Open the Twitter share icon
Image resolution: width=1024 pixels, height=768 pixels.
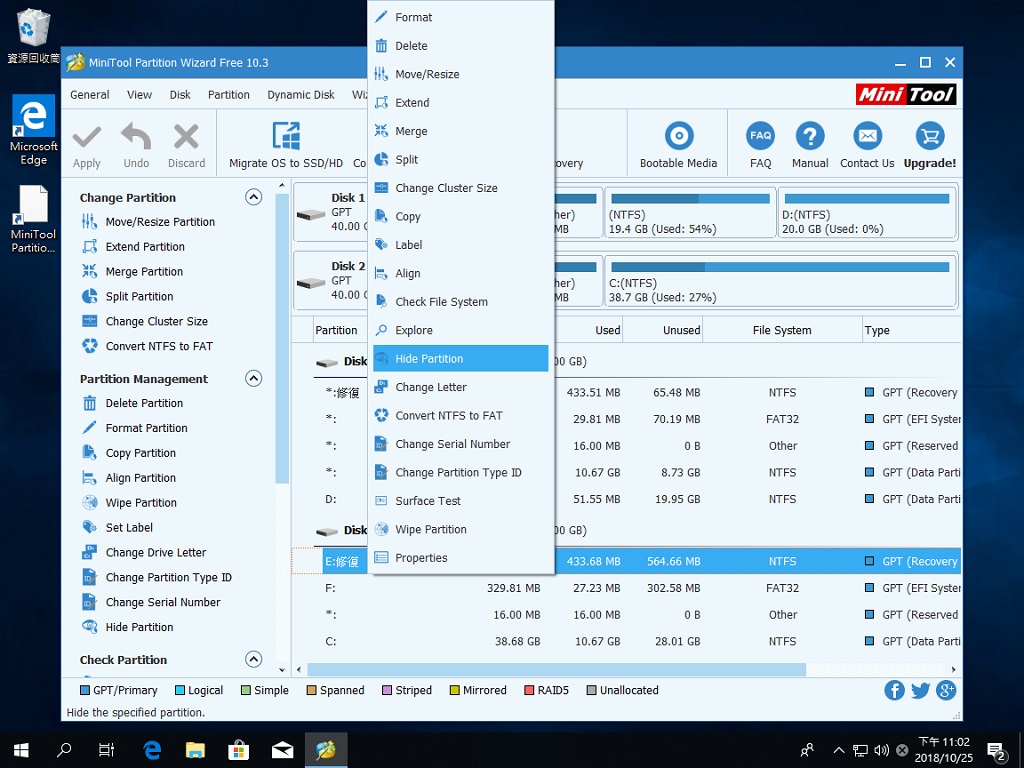tap(920, 690)
